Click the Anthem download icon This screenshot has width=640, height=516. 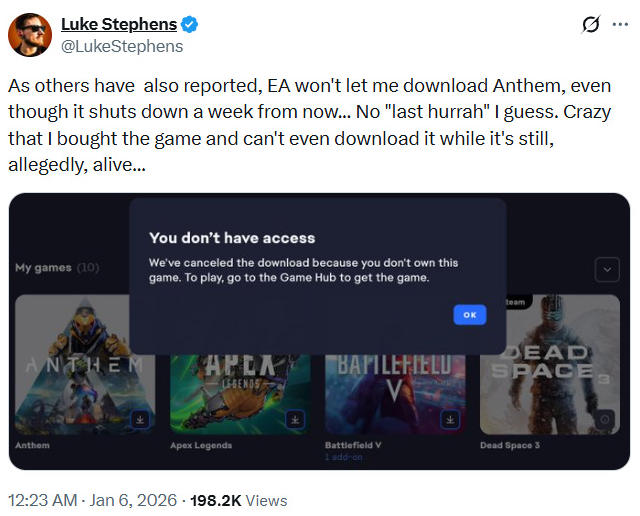click(140, 420)
